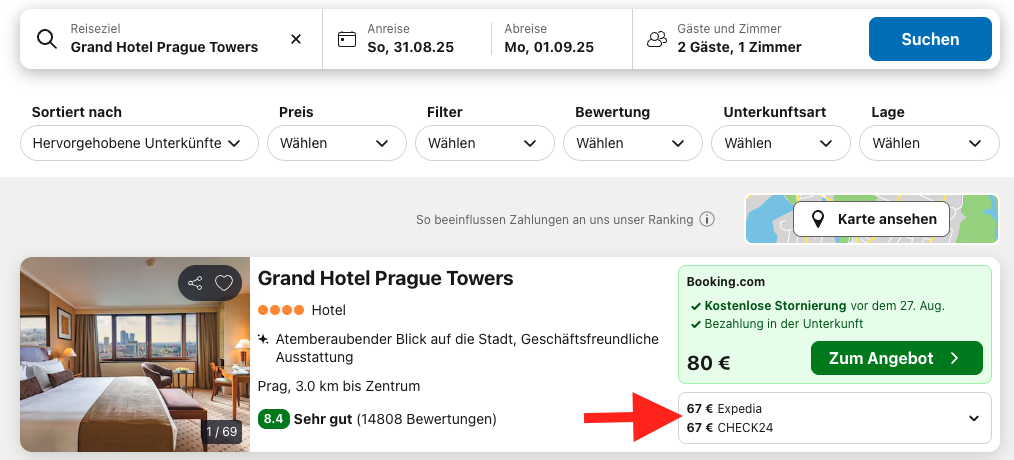Click the search magnifier icon
The width and height of the screenshot is (1014, 460).
pyautogui.click(x=46, y=39)
